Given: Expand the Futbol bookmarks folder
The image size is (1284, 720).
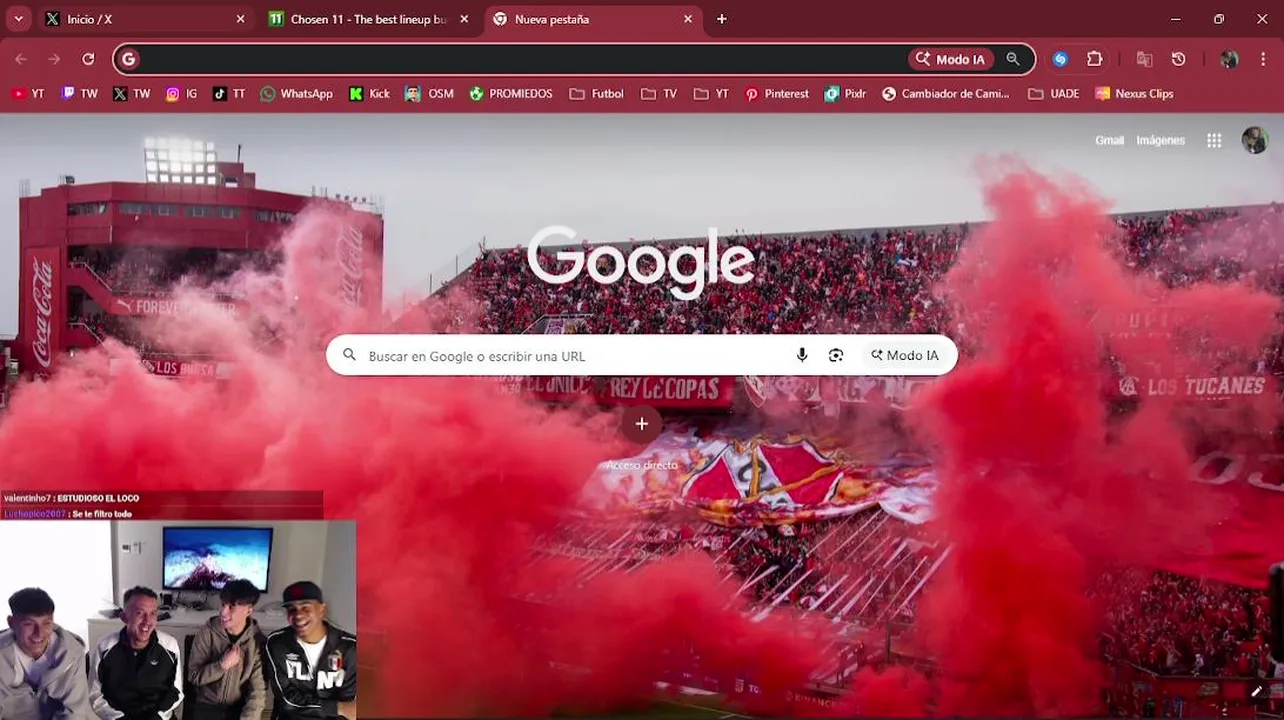Looking at the screenshot, I should coord(596,94).
